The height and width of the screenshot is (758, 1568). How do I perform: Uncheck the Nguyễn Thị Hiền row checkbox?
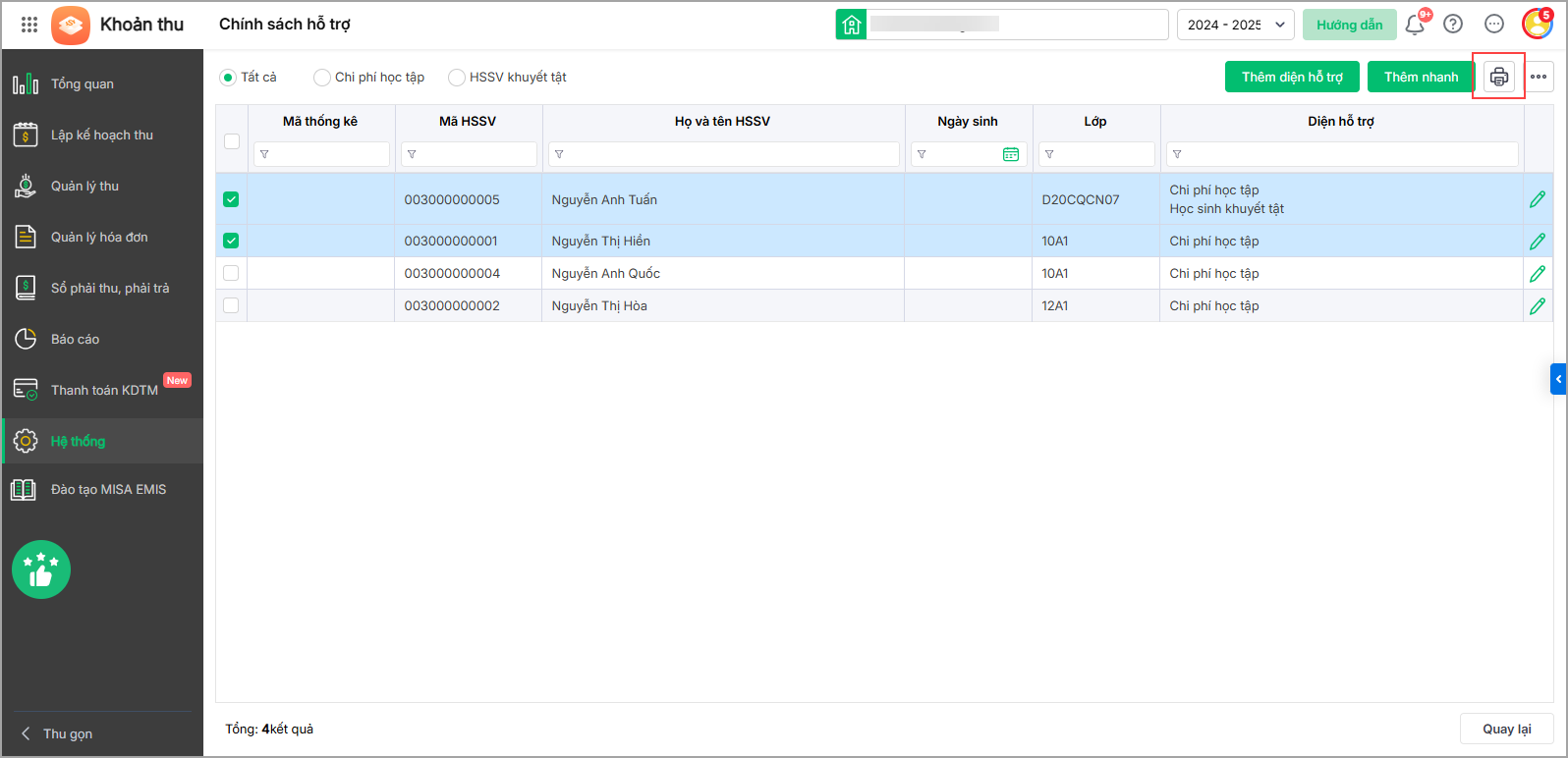231,241
